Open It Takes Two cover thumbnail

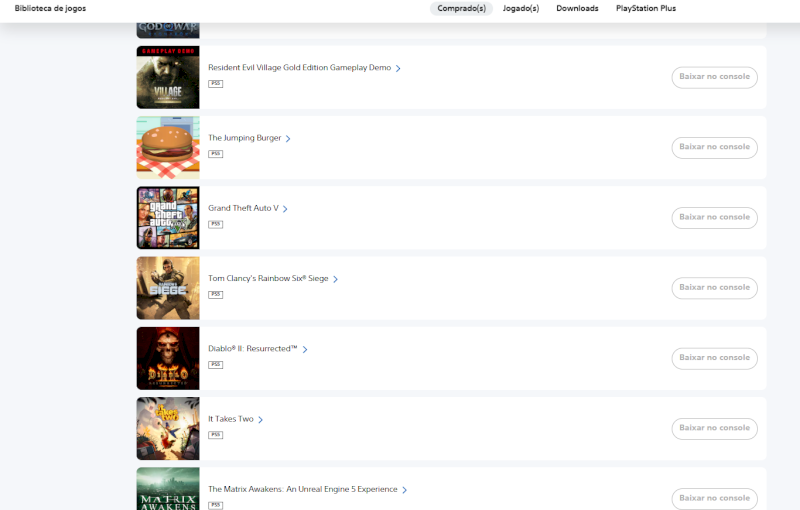pyautogui.click(x=168, y=429)
